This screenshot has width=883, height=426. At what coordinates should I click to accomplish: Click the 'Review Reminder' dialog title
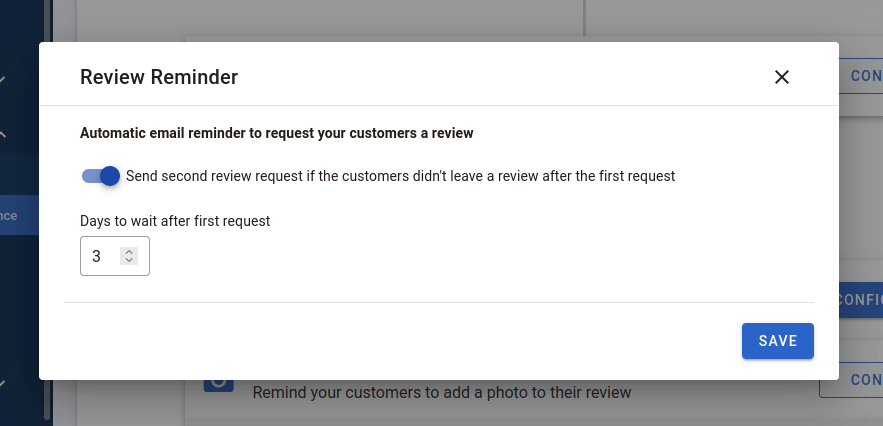159,77
